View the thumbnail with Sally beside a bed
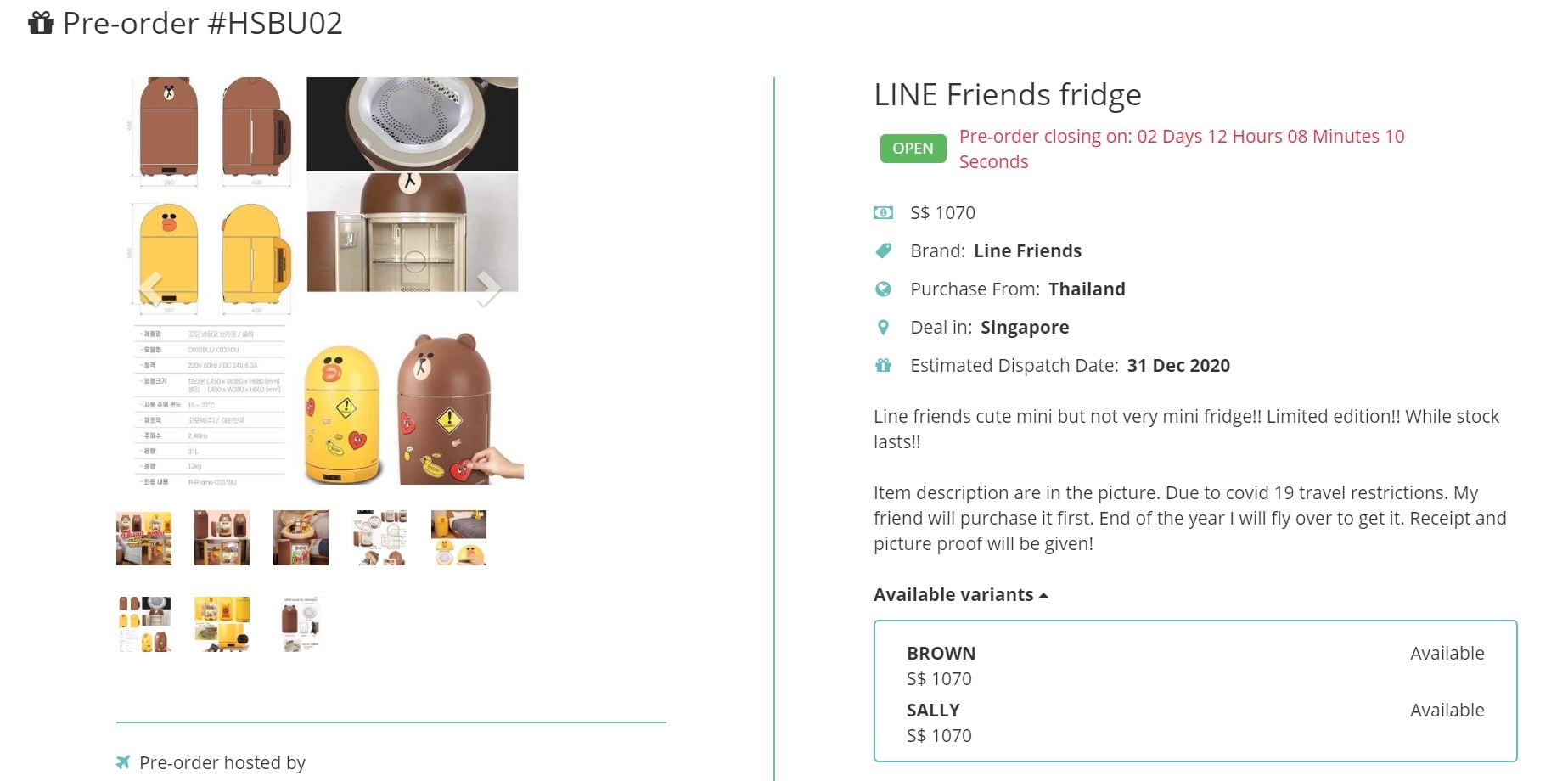The width and height of the screenshot is (1568, 781). point(458,538)
